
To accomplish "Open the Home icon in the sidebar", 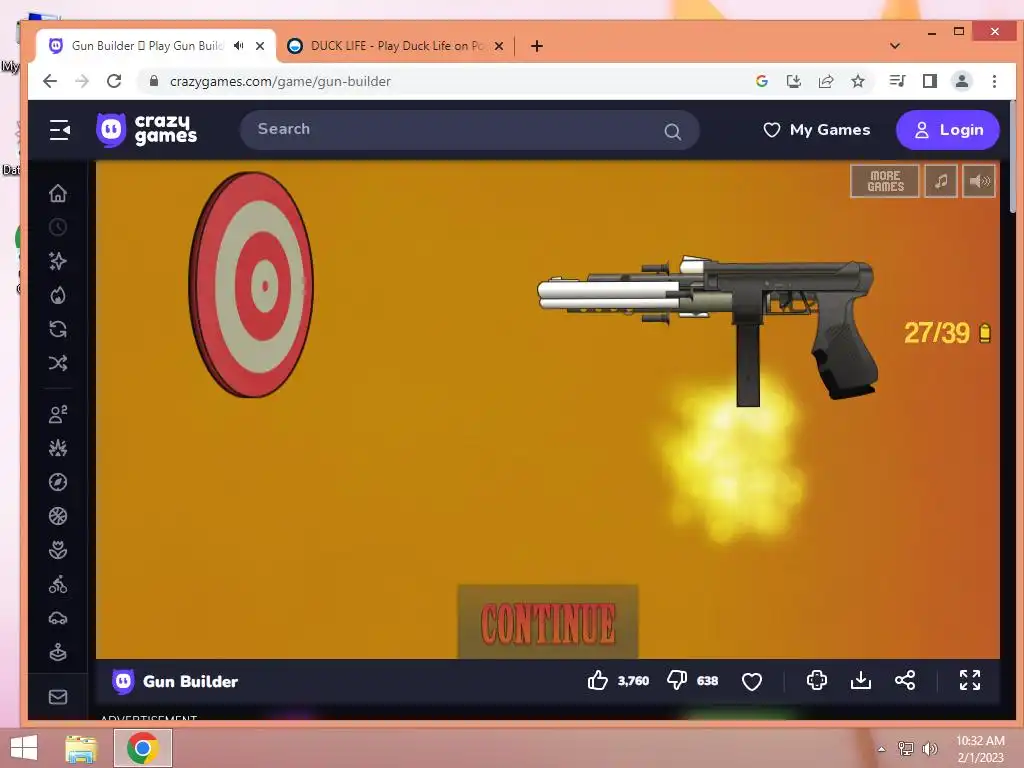I will click(58, 193).
